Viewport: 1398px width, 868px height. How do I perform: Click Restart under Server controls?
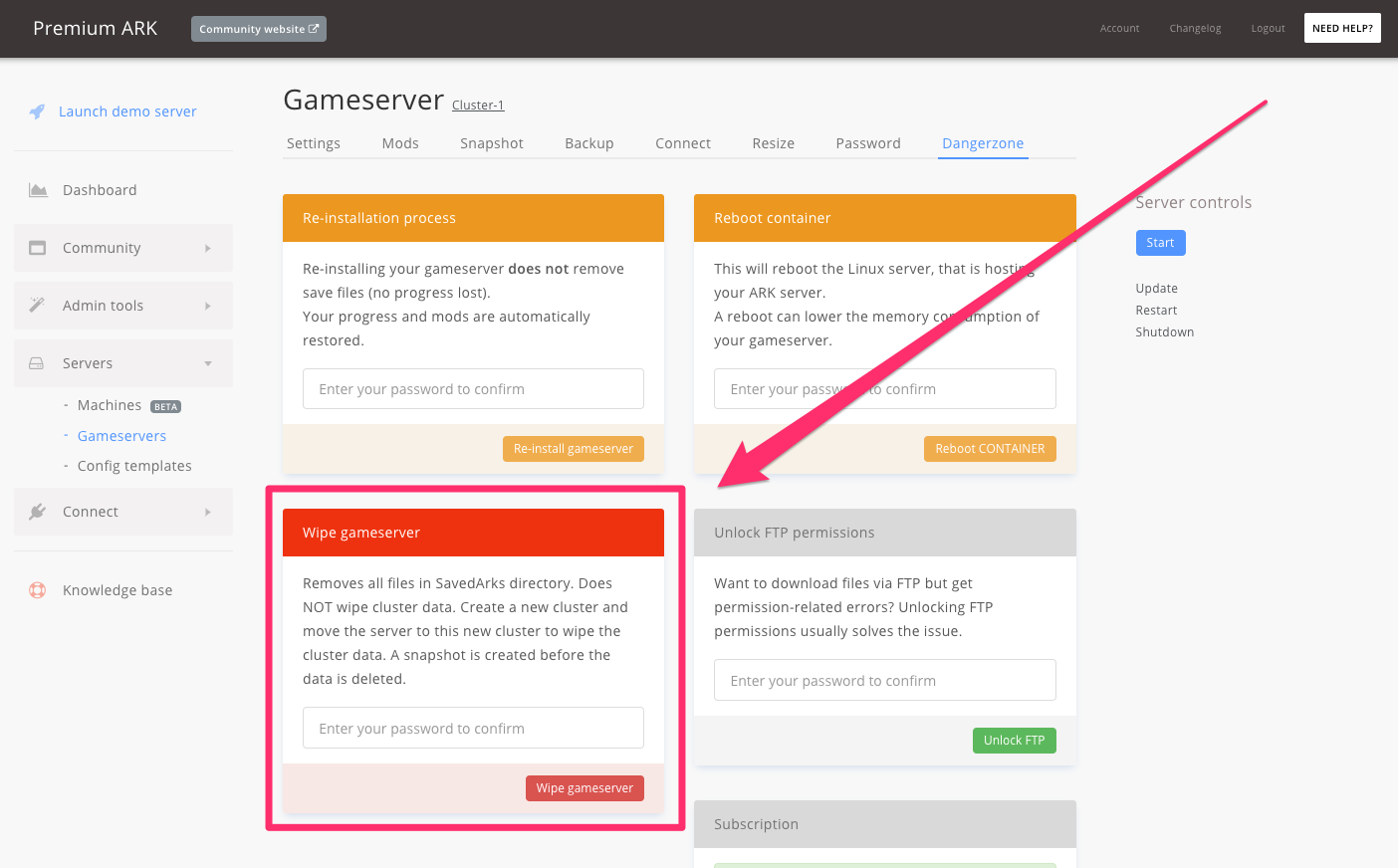(1156, 311)
